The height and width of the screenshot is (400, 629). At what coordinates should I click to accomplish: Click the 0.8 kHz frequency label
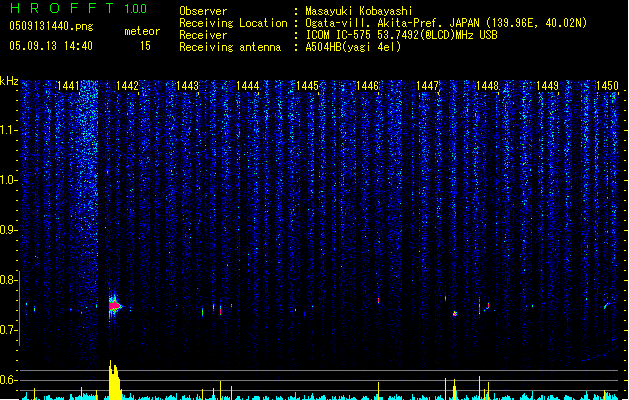[x=8, y=280]
